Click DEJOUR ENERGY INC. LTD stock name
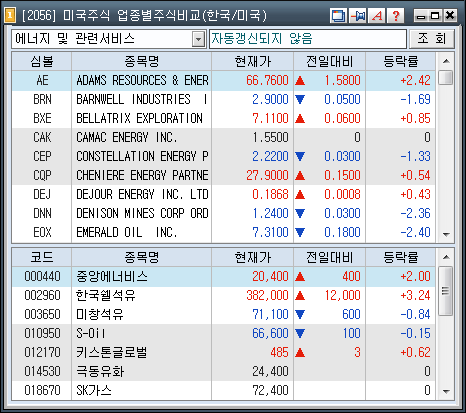 pyautogui.click(x=142, y=194)
